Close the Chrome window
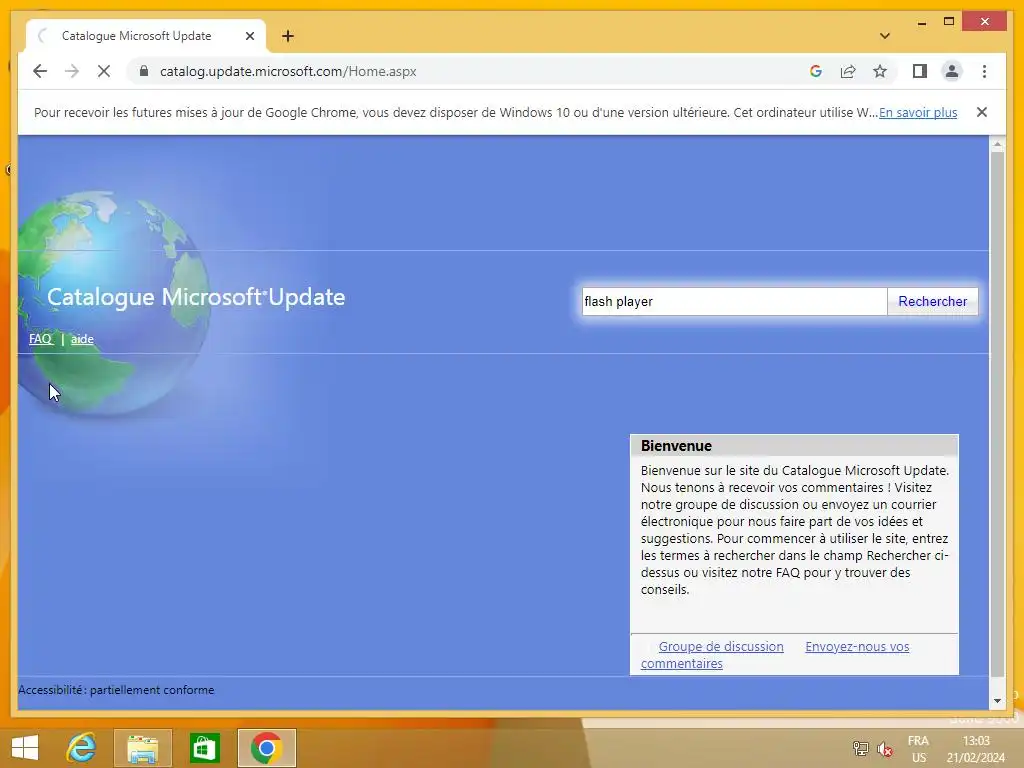 [985, 22]
